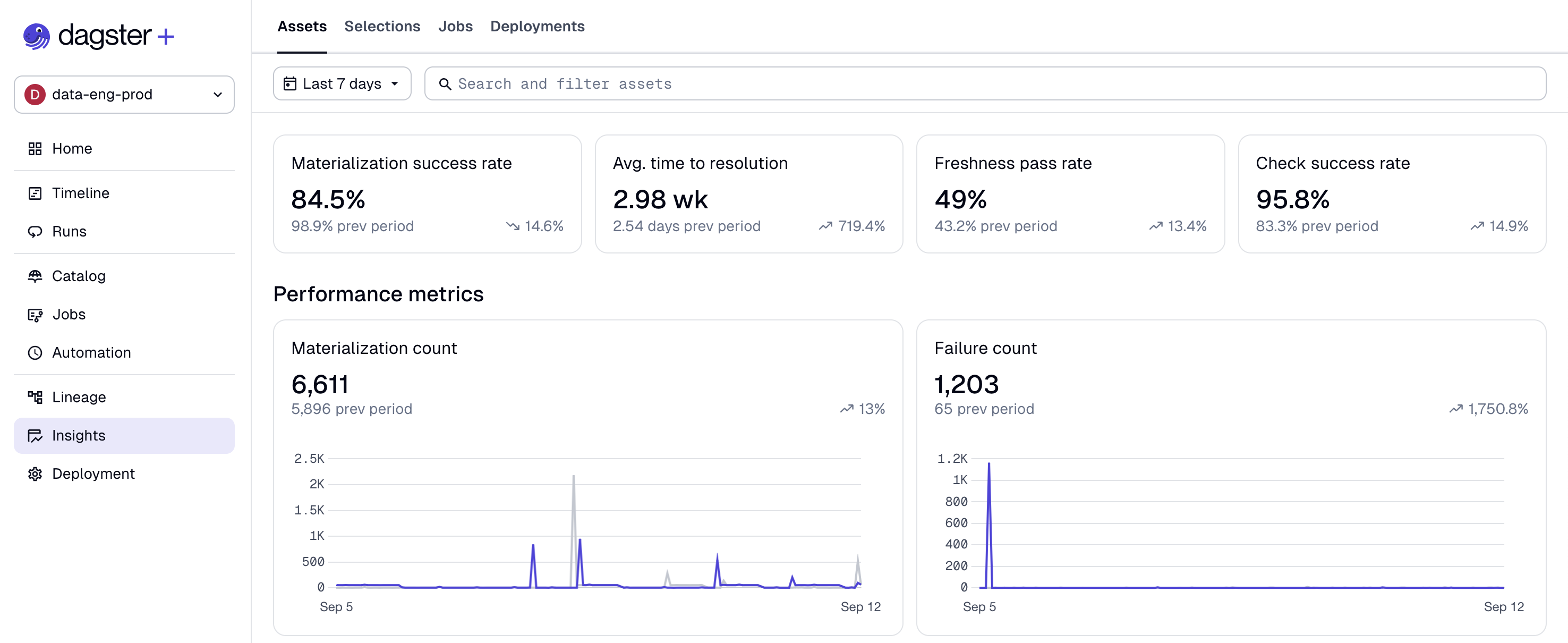
Task: Expand the data-eng-prod chevron arrow
Action: pyautogui.click(x=217, y=95)
